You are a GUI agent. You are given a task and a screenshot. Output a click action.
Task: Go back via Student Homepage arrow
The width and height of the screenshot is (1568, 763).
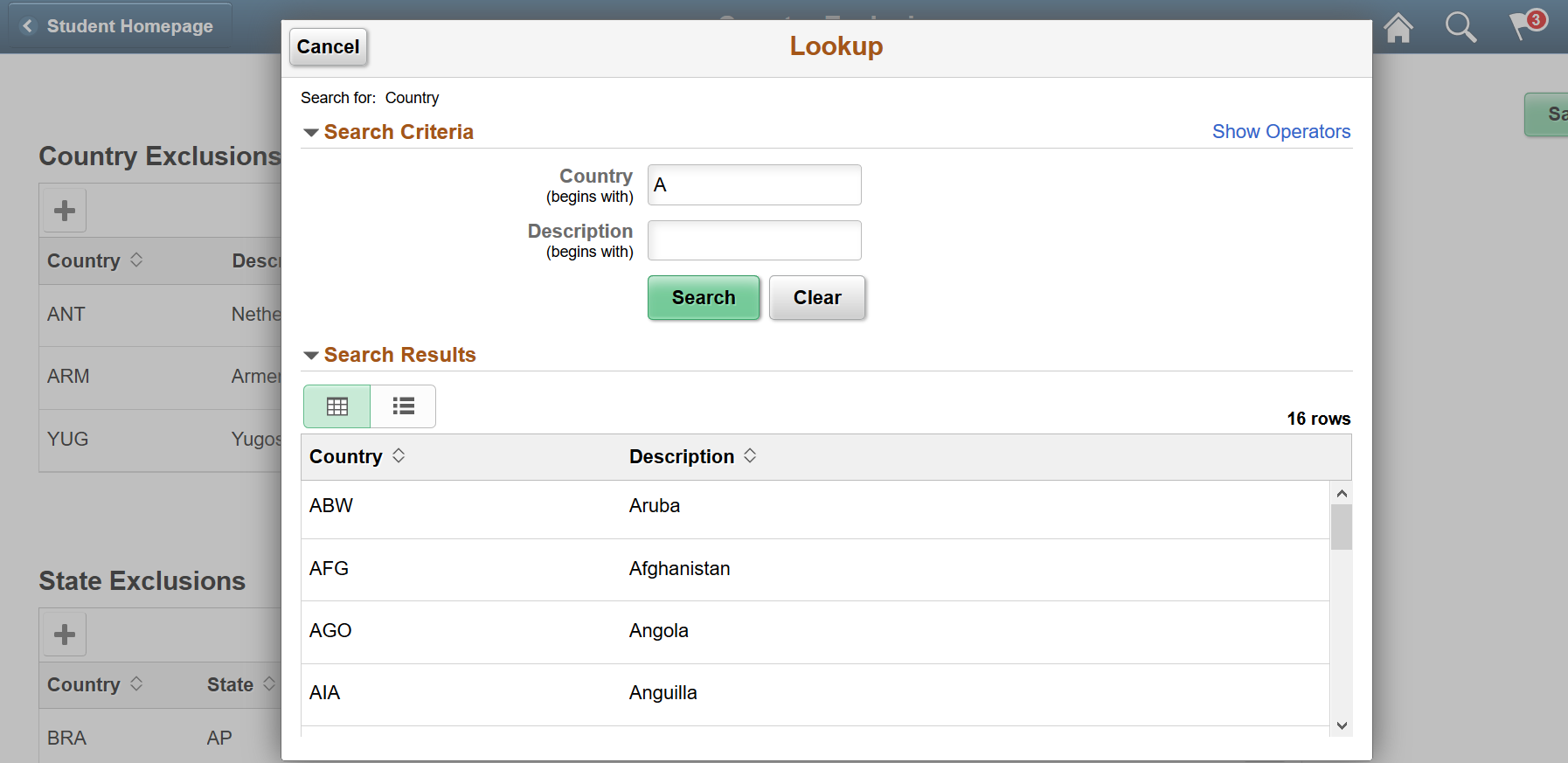click(x=28, y=26)
